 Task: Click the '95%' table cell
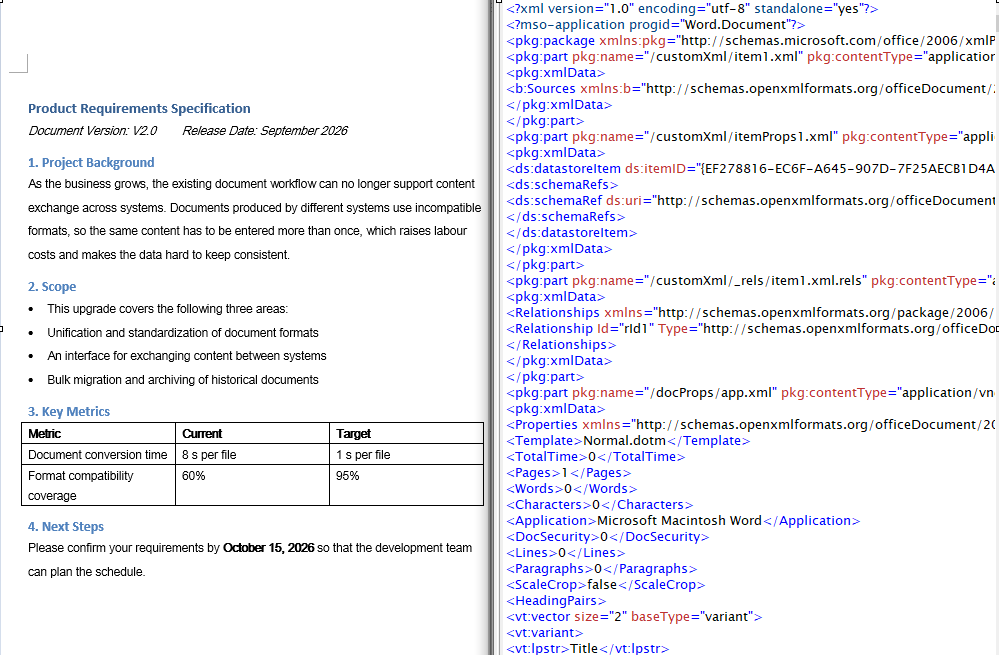[406, 486]
